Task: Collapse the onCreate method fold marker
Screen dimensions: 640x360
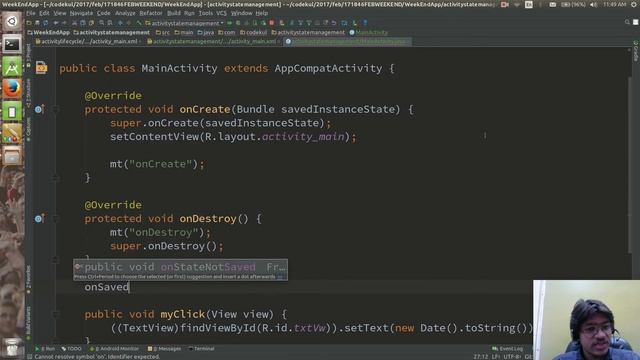Action: point(56,109)
